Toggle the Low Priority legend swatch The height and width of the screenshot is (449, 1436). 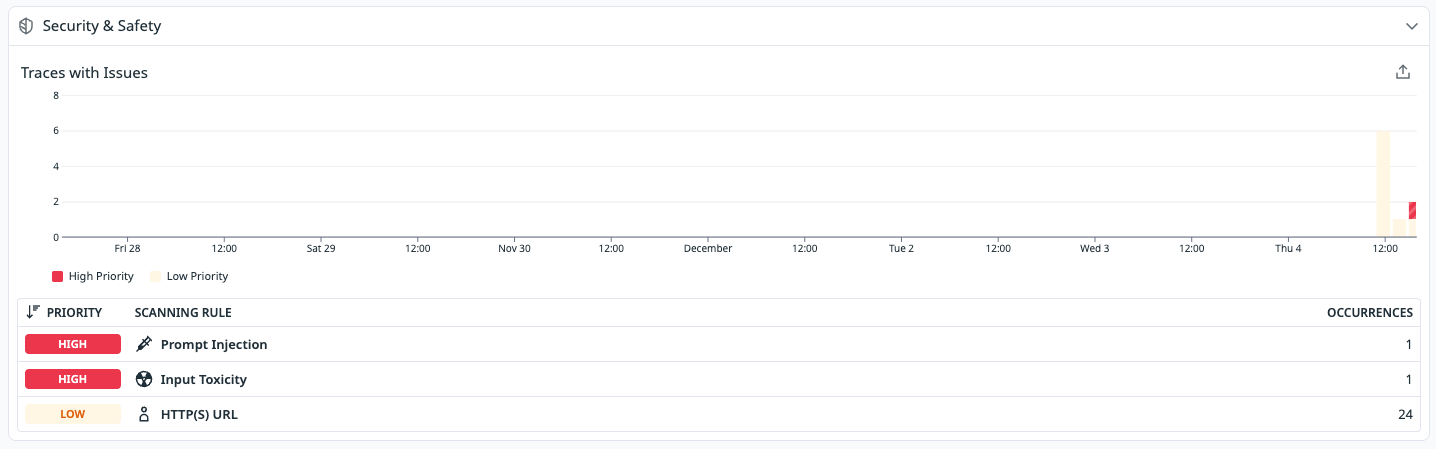[156, 276]
